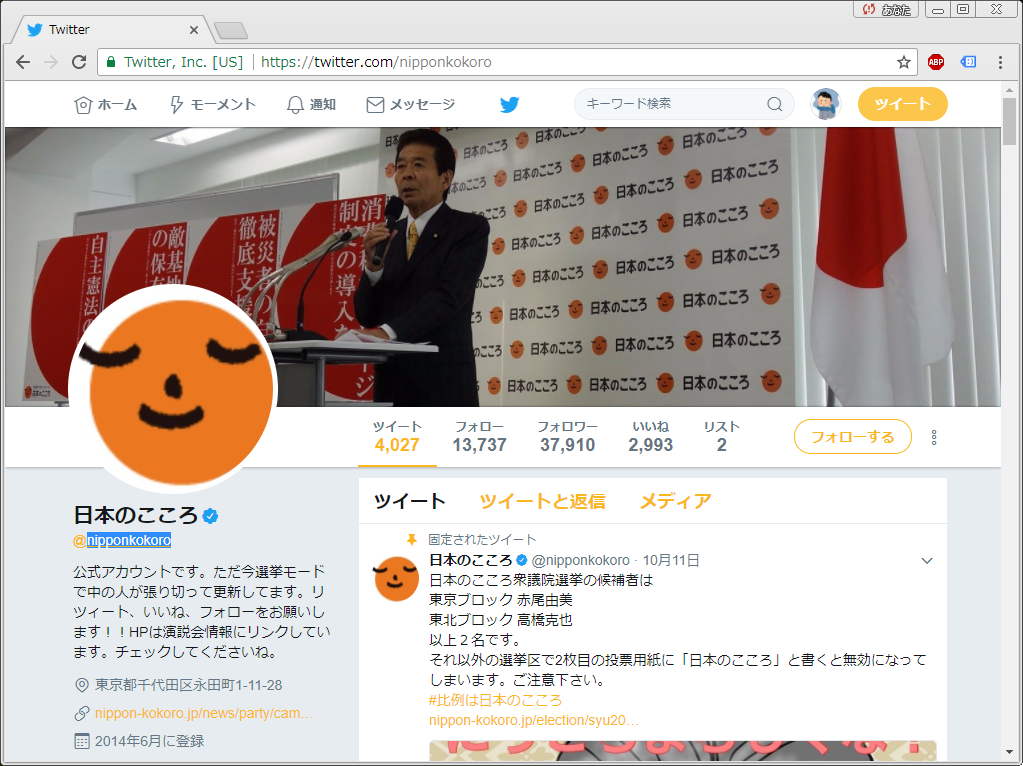Click the large orange profile picture
This screenshot has width=1023, height=766.
coord(174,388)
